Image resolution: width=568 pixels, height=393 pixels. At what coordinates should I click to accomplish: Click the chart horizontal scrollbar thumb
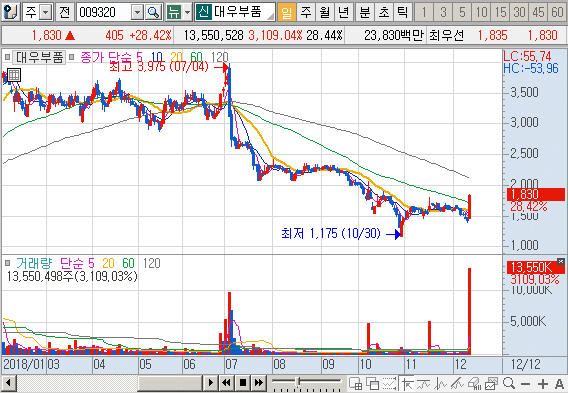point(169,383)
